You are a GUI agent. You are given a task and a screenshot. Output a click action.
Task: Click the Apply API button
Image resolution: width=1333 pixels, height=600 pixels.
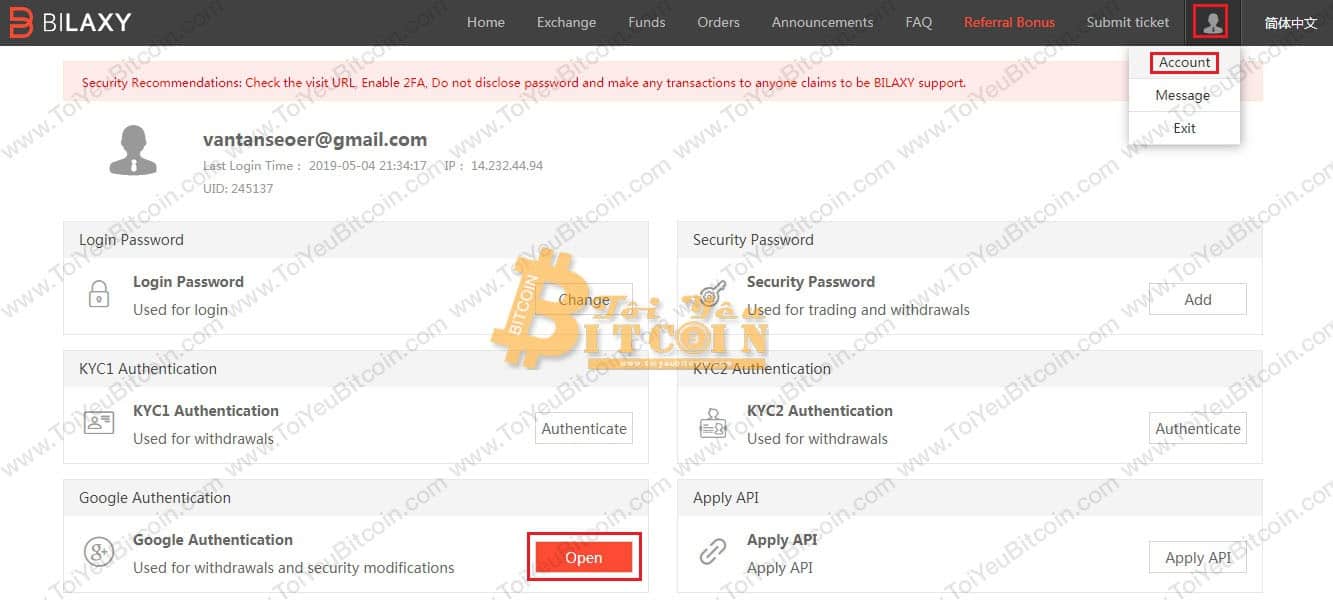[1198, 557]
